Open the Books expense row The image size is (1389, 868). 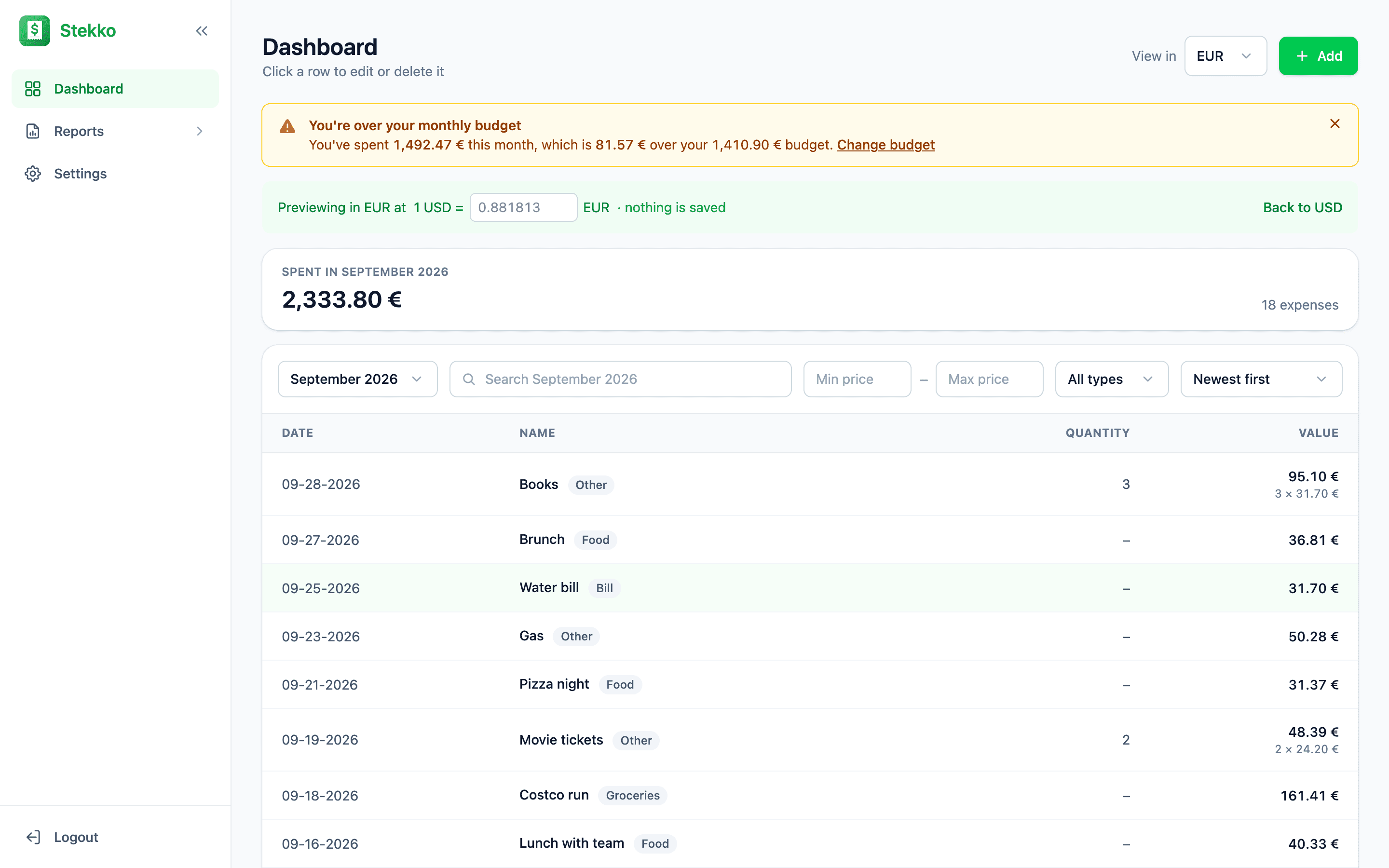tap(810, 485)
